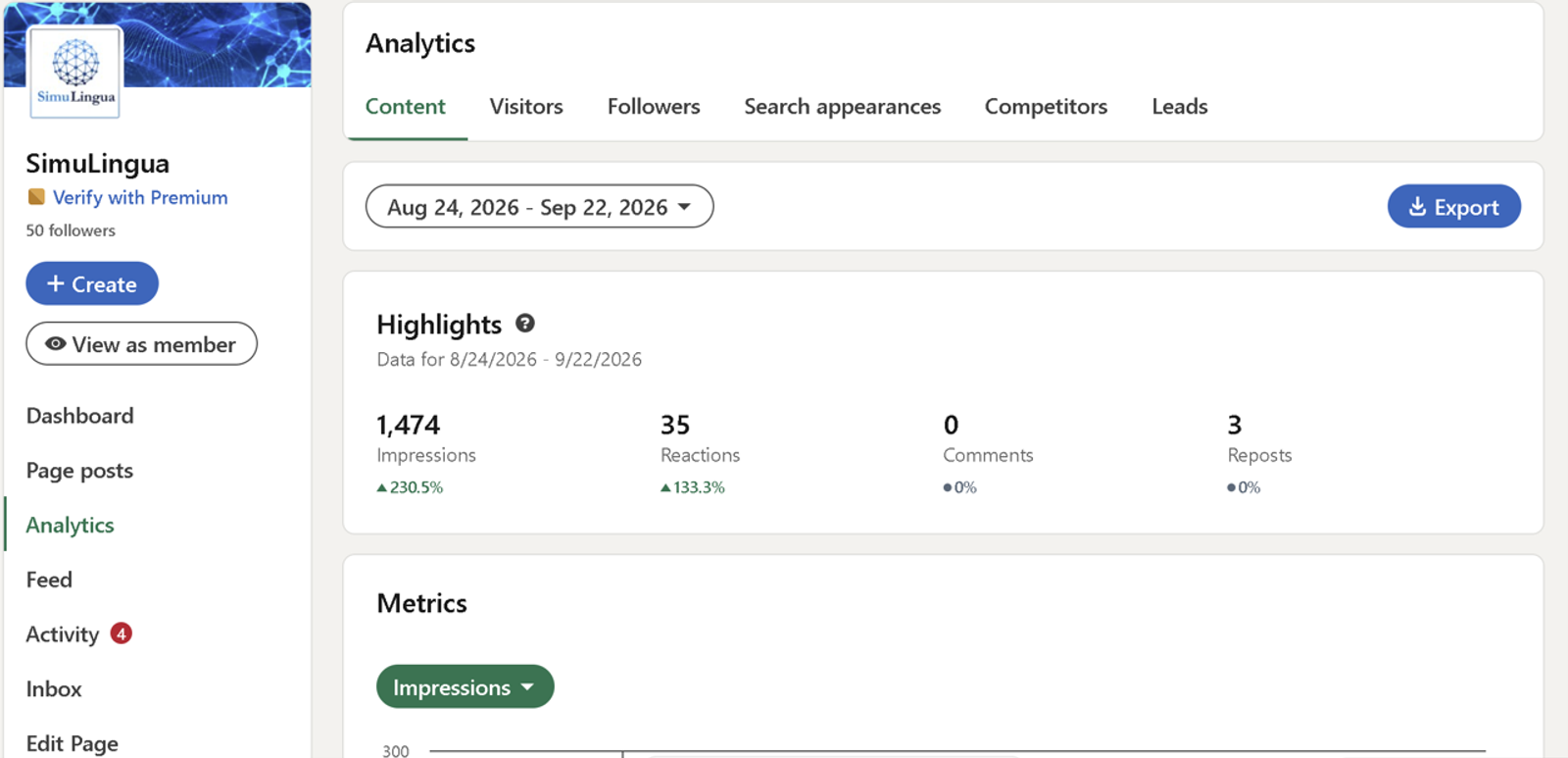Open Edit Page in the sidebar

tap(73, 743)
